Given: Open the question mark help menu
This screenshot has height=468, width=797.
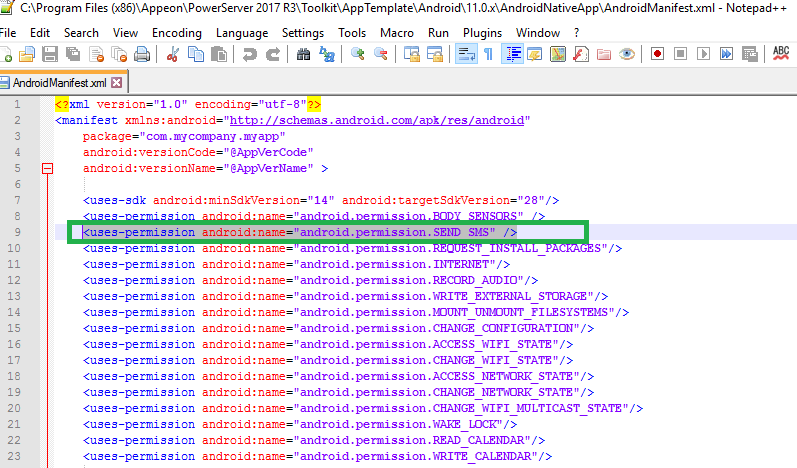Looking at the screenshot, I should 576,33.
